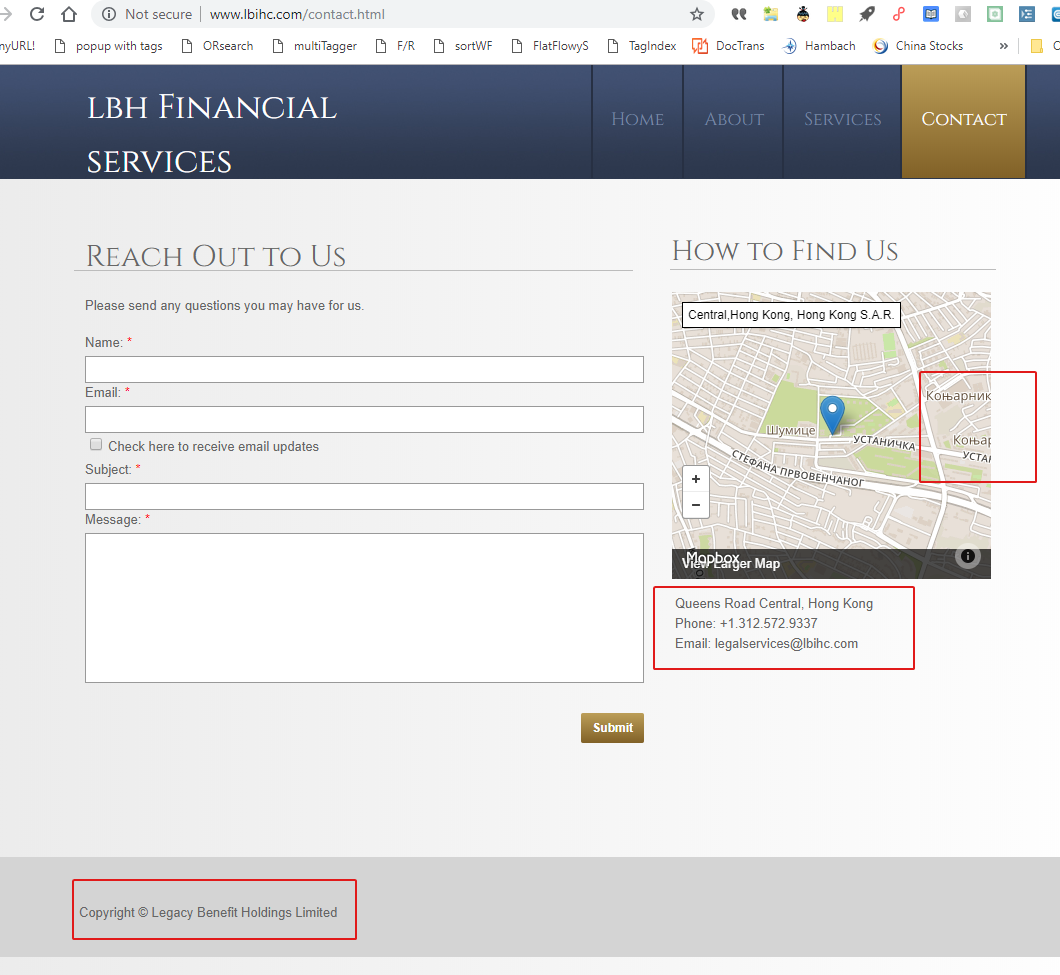1060x975 pixels.
Task: Click the Not secure site info icon
Action: click(x=109, y=14)
